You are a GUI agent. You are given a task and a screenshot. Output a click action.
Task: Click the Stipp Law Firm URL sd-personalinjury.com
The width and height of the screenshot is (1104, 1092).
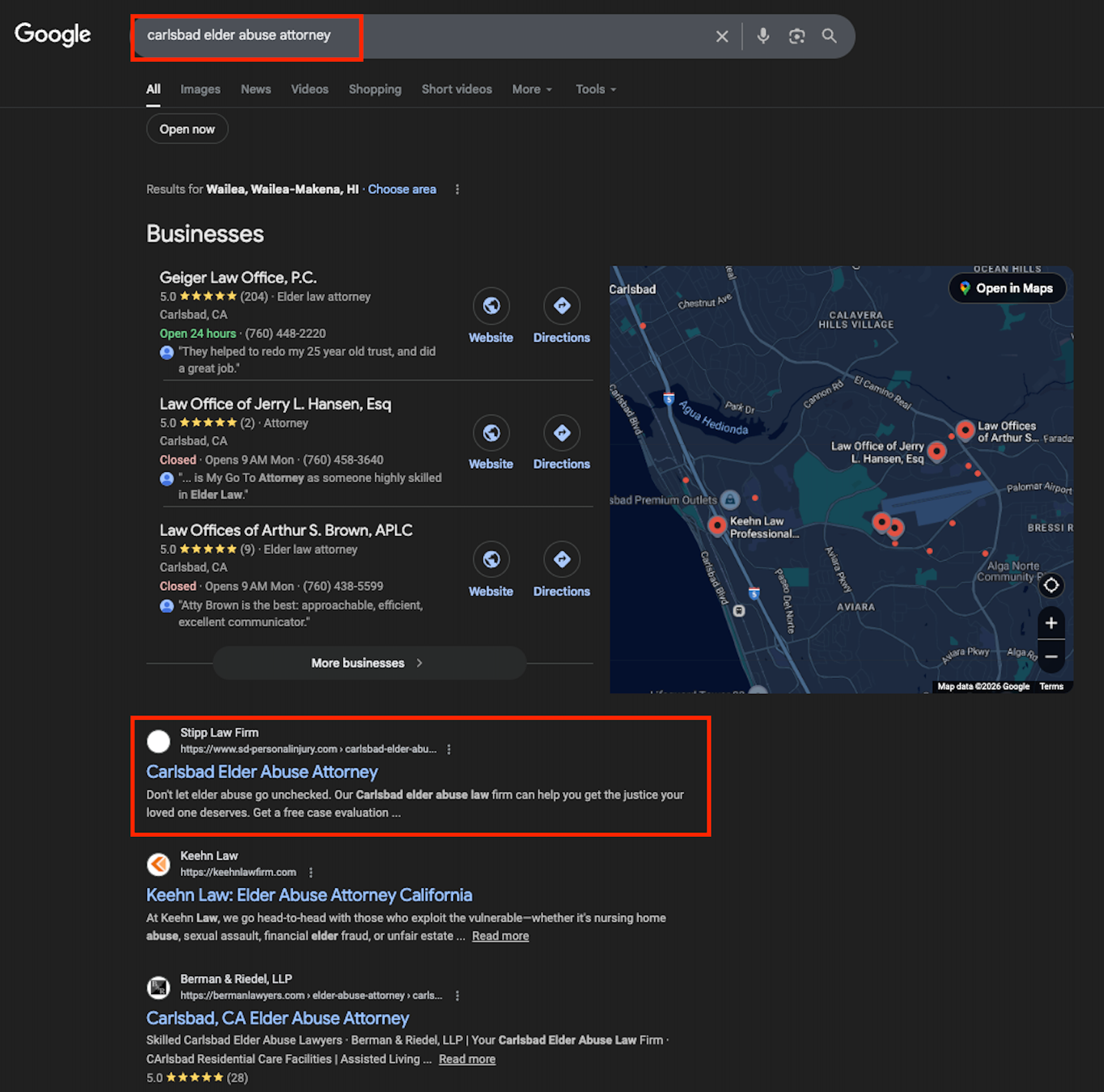pyautogui.click(x=308, y=749)
